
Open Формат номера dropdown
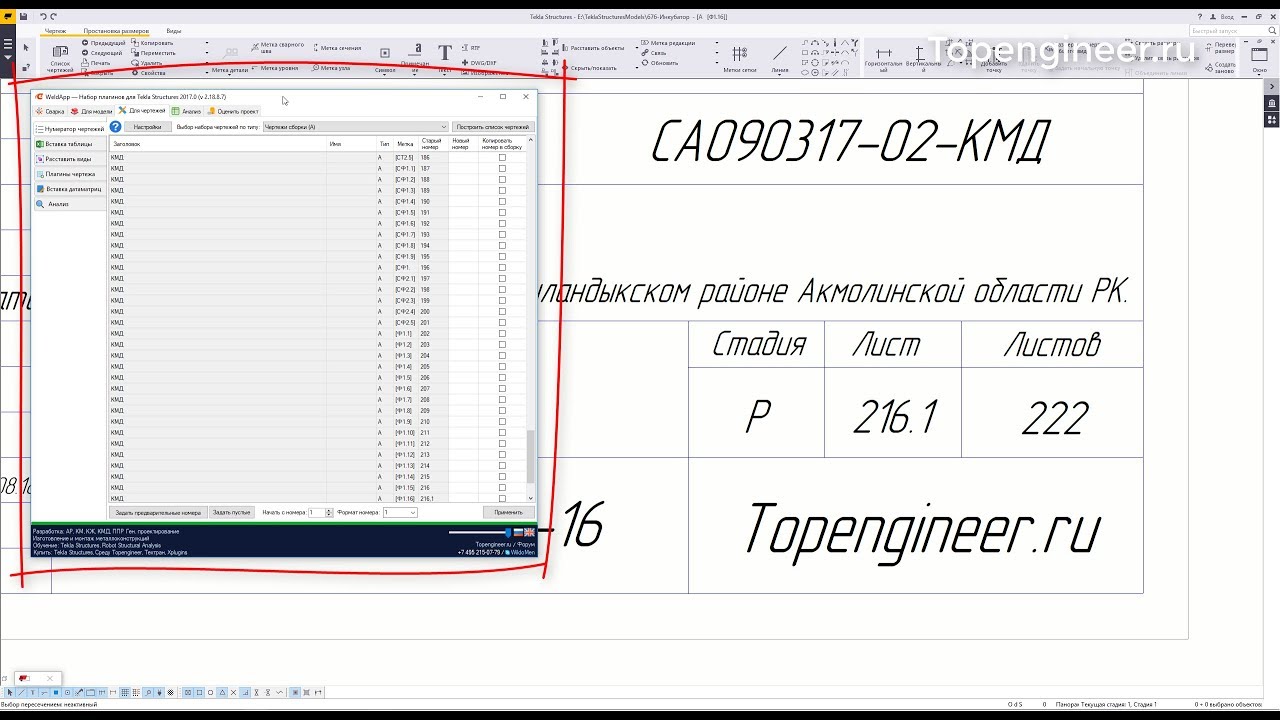click(x=400, y=512)
